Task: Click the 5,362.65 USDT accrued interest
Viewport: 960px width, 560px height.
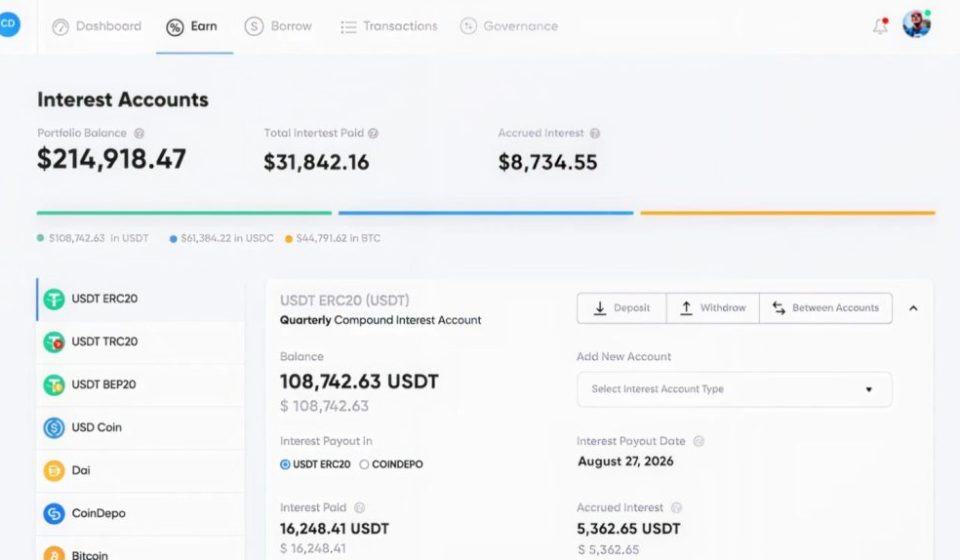Action: click(x=628, y=529)
